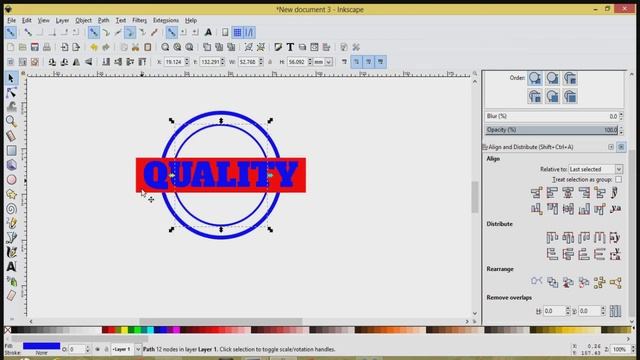Click the Remove overlaps apply button
Viewport: 640px width, 360px height.
pos(615,311)
